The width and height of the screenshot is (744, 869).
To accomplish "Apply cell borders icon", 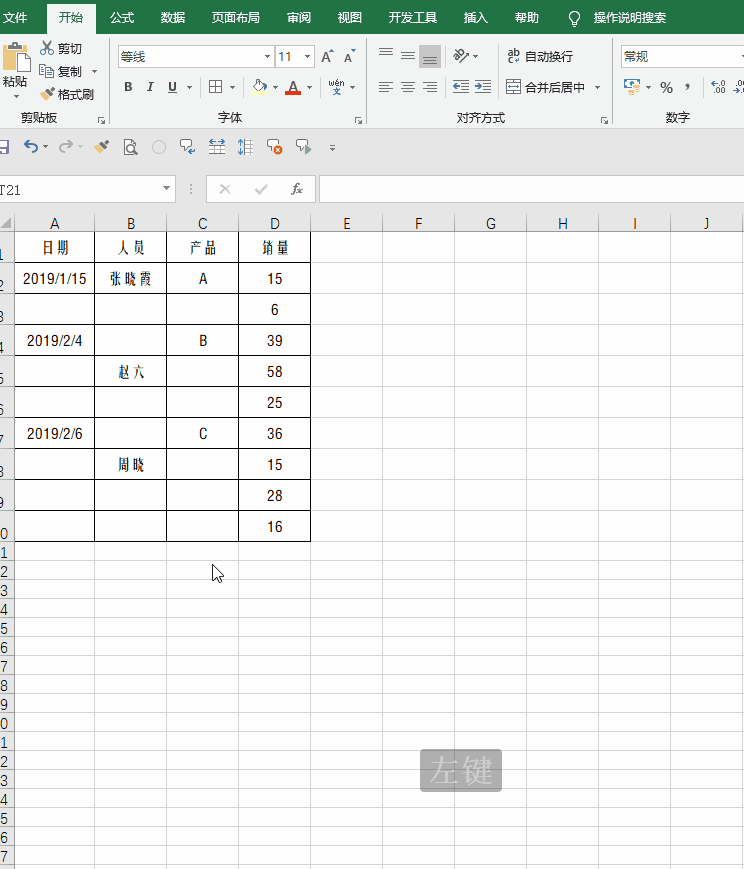I will [x=216, y=87].
